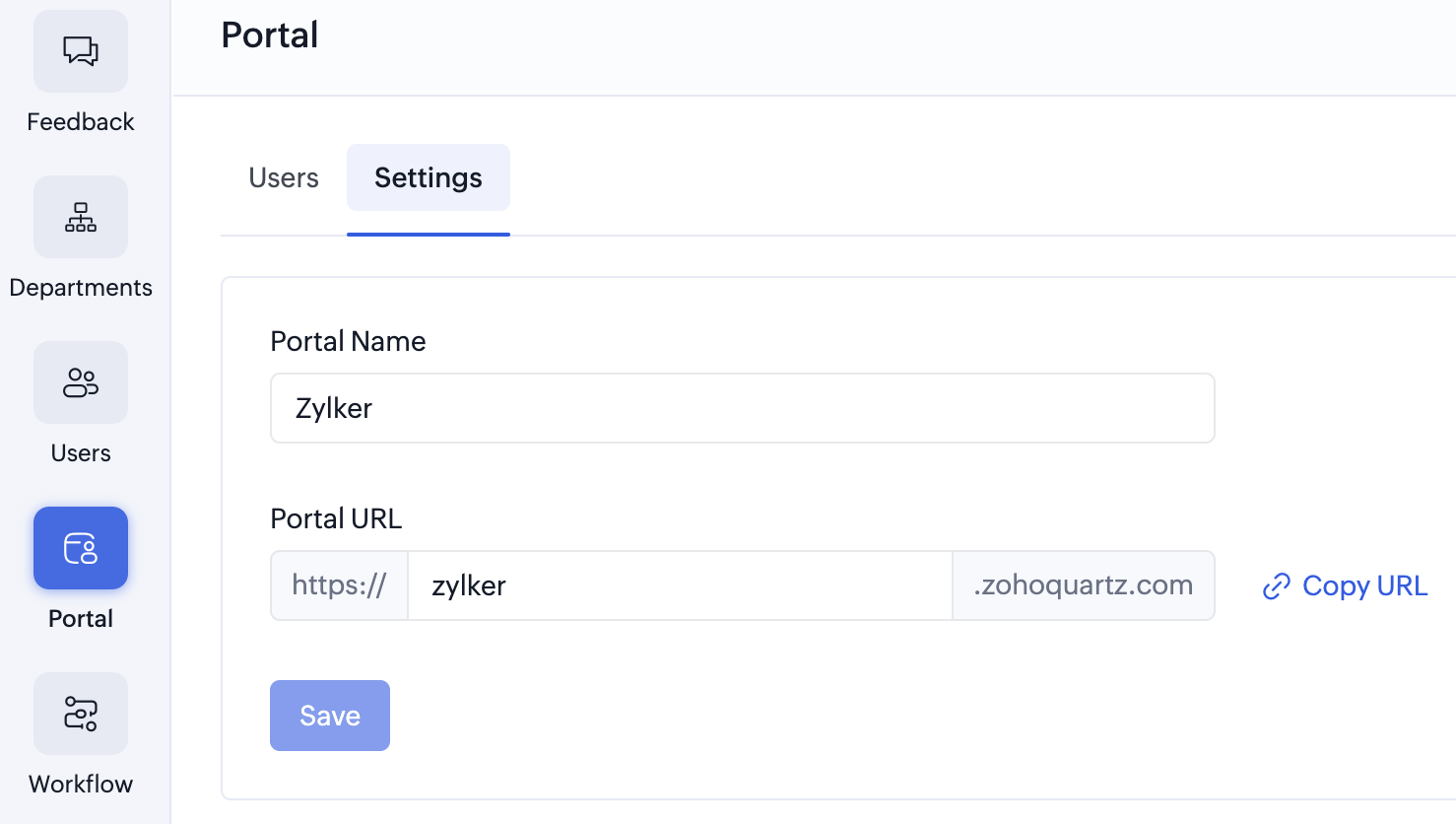Click the Departments org-chart icon
This screenshot has width=1456, height=824.
click(x=81, y=217)
